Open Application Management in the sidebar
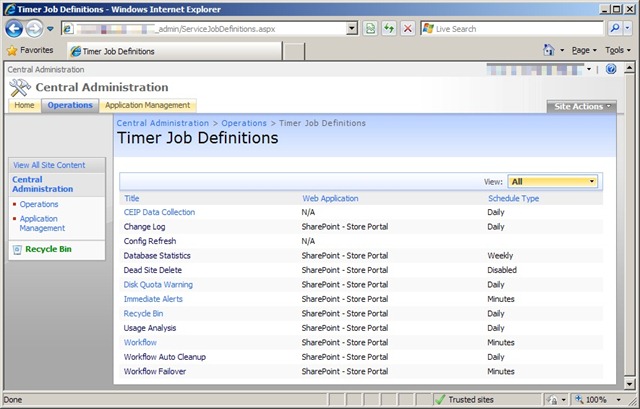The width and height of the screenshot is (640, 409). [x=42, y=223]
